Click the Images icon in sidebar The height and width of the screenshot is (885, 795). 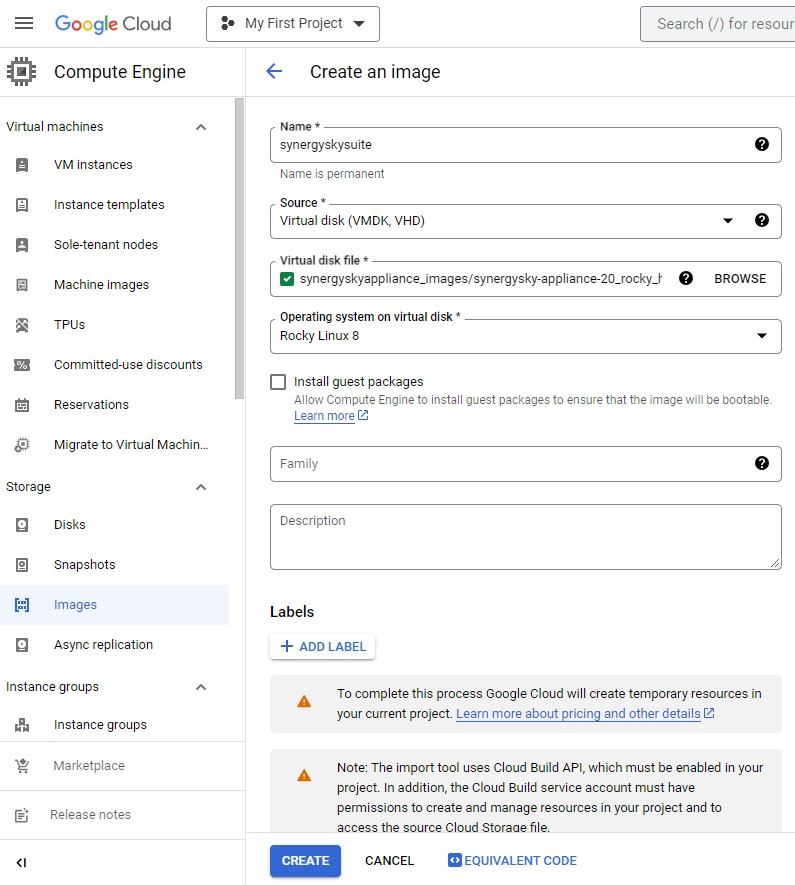click(22, 604)
